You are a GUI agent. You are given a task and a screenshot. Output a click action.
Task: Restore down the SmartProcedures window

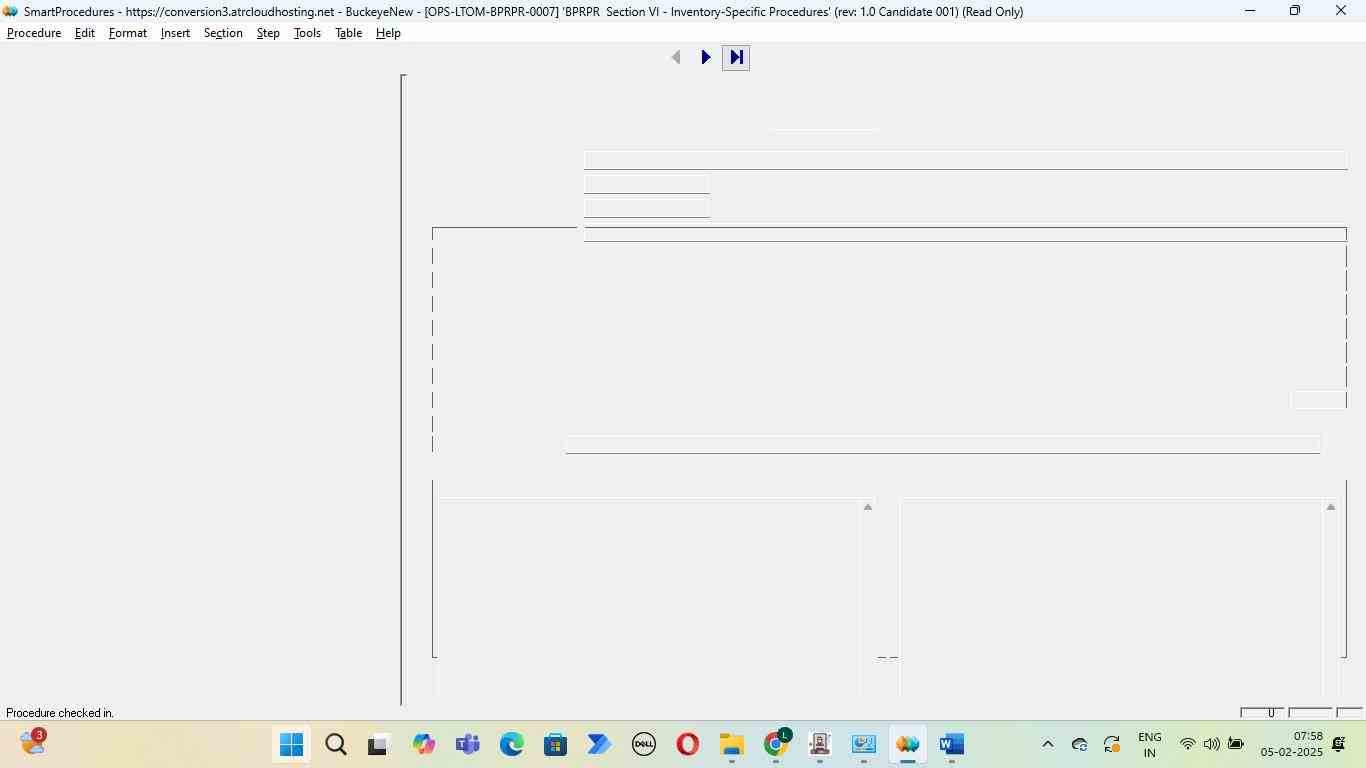coord(1295,11)
